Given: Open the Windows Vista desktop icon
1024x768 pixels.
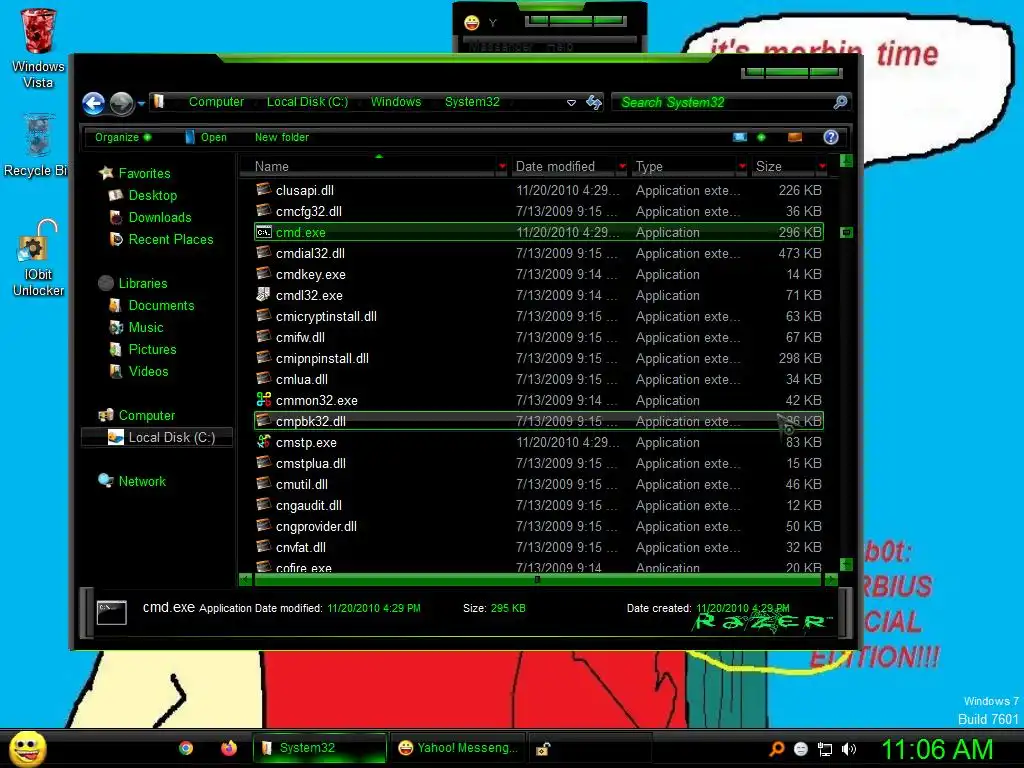Looking at the screenshot, I should pos(38,48).
